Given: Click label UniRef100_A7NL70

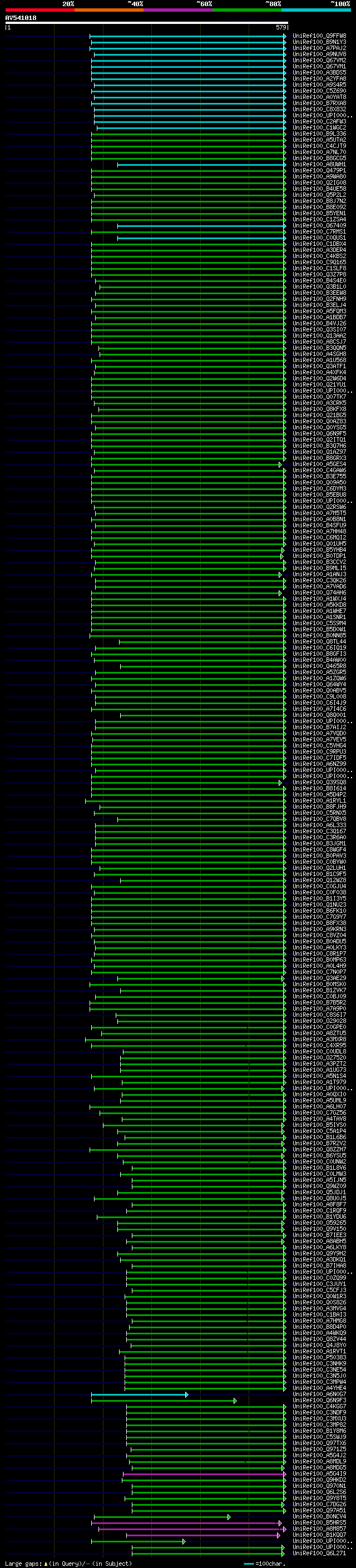Looking at the screenshot, I should tap(319, 152).
